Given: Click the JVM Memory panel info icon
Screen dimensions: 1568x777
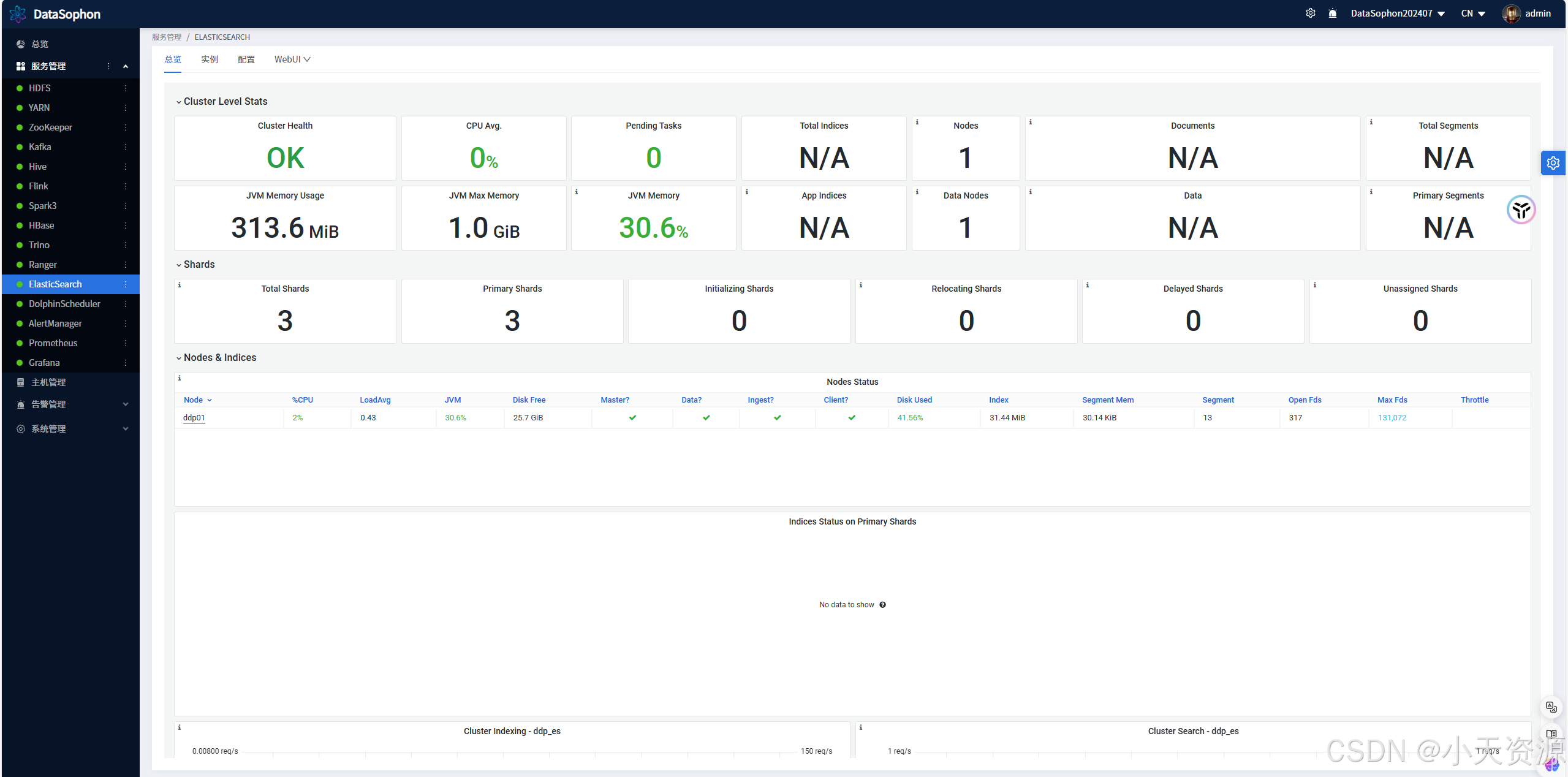Looking at the screenshot, I should [x=577, y=192].
